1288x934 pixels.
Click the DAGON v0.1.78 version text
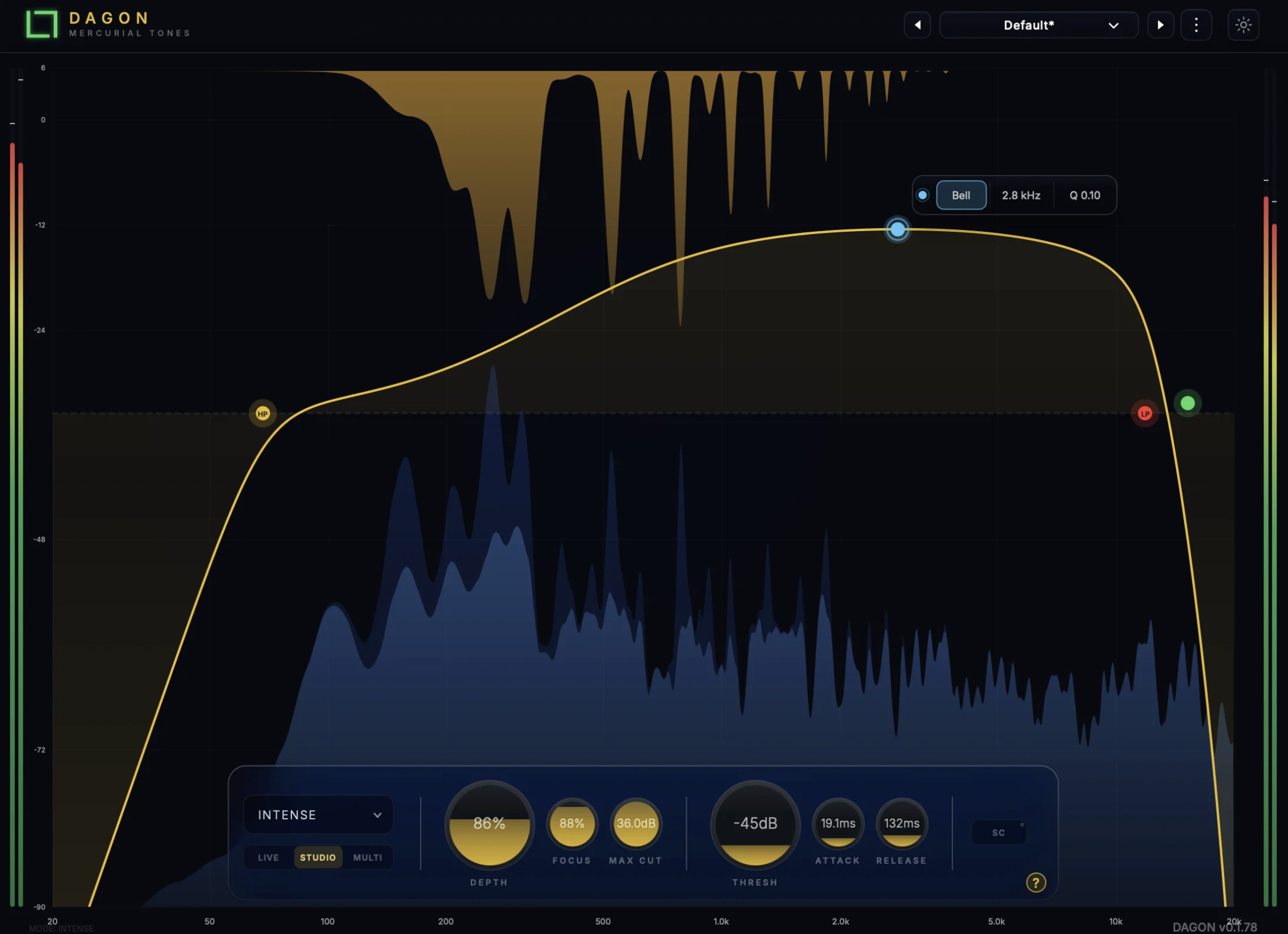(1214, 927)
